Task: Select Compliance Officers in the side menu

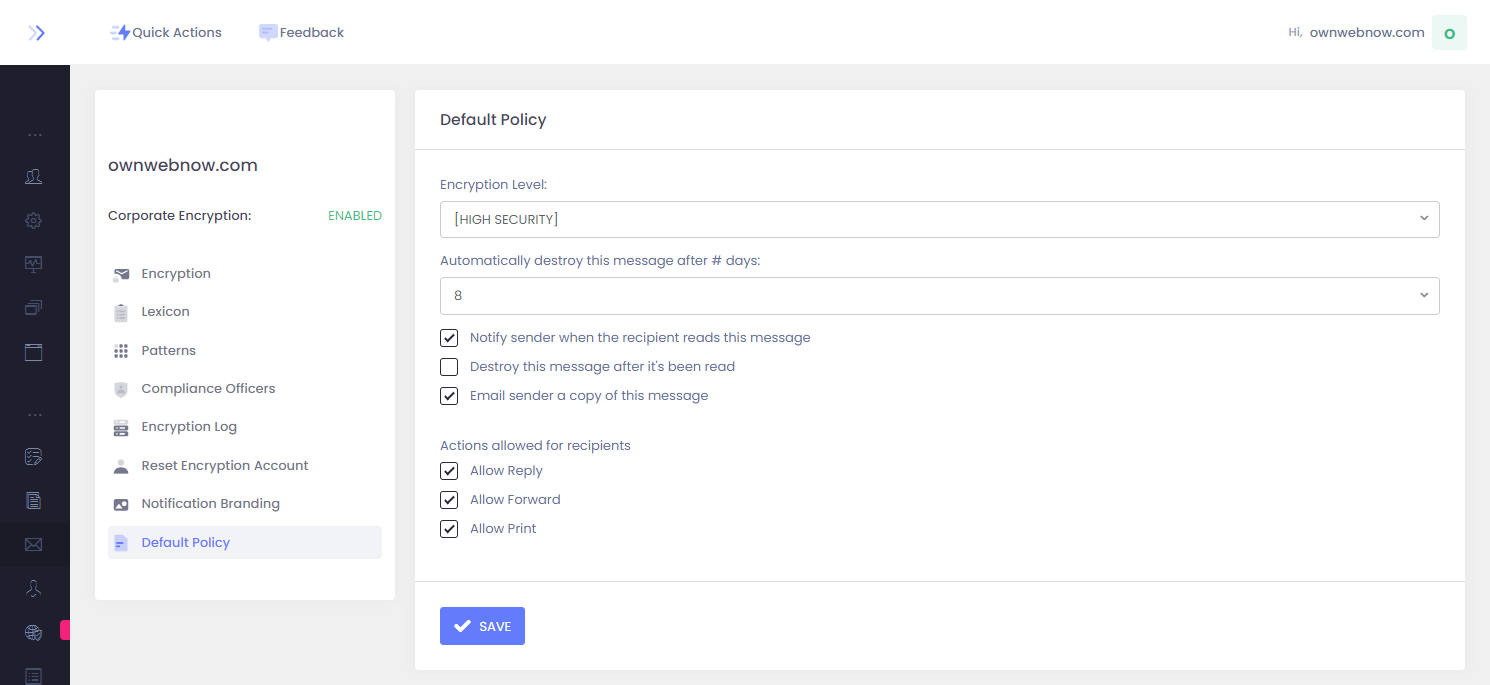Action: click(x=208, y=389)
